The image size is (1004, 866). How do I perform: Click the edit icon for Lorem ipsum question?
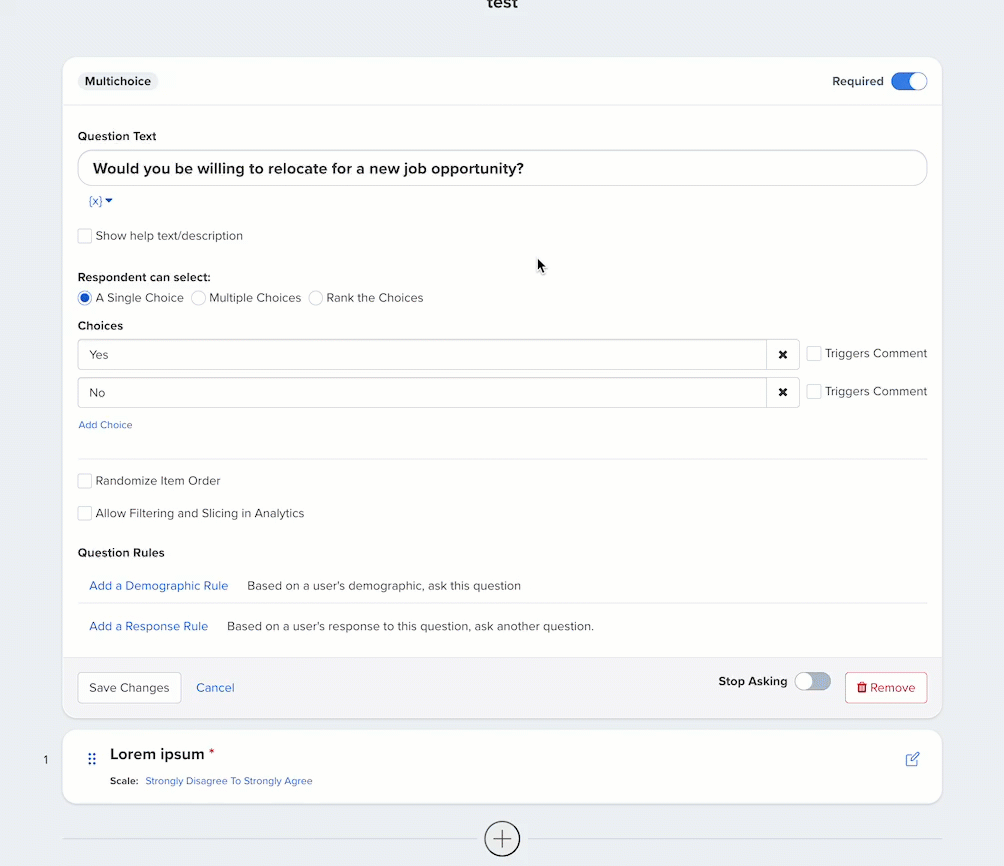[912, 760]
